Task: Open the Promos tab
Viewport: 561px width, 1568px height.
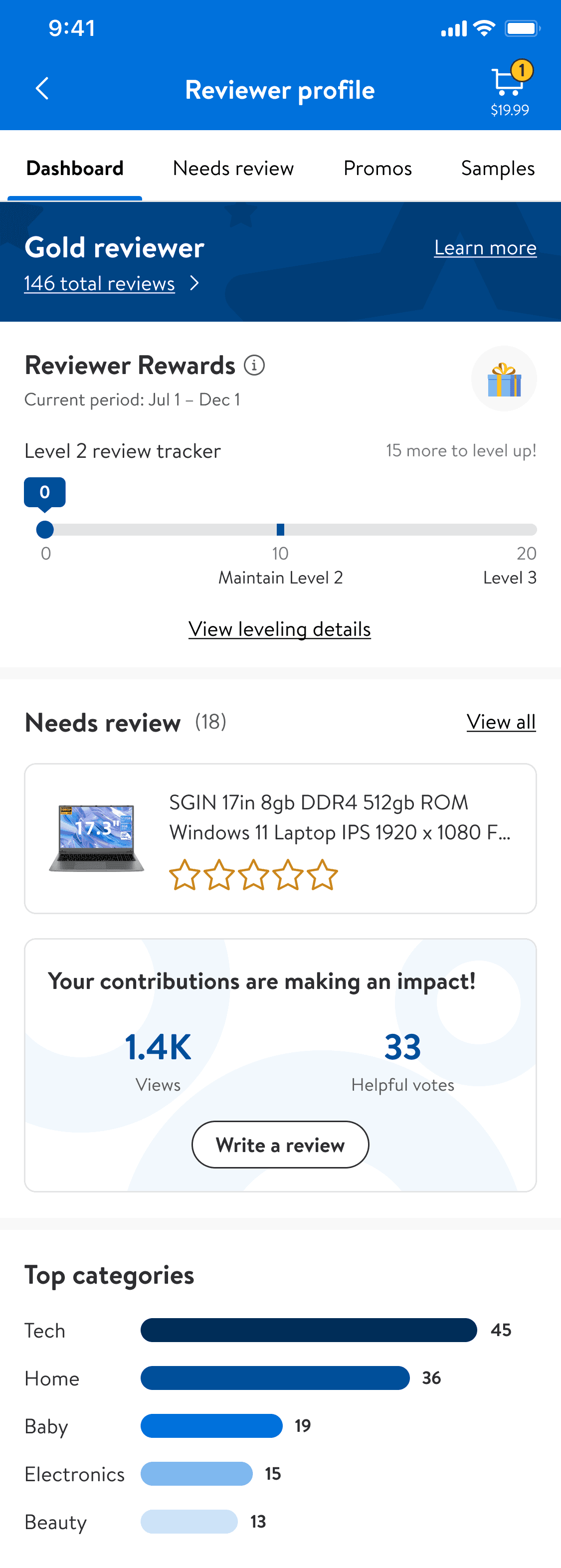Action: 377,168
